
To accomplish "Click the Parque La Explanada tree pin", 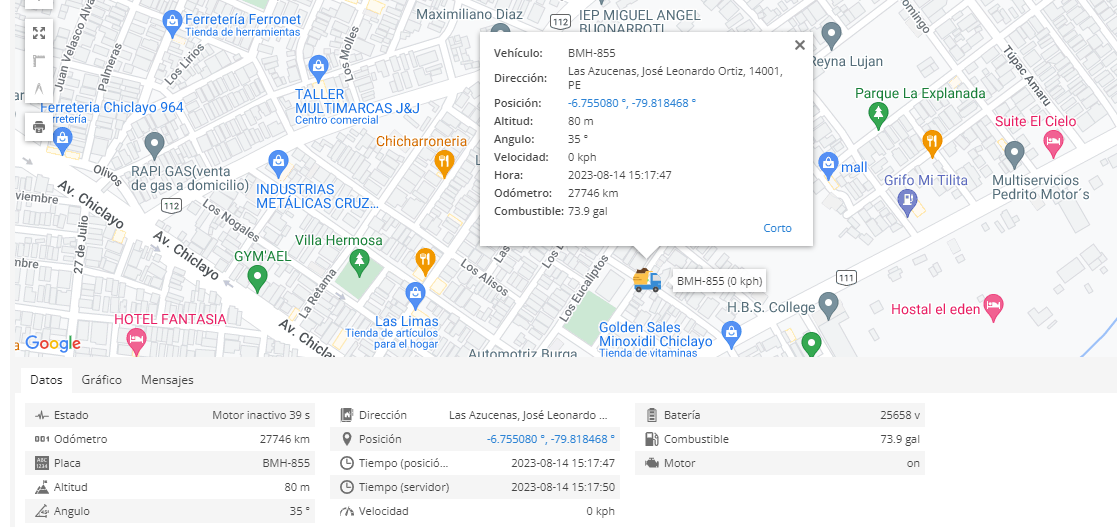I will [x=878, y=114].
